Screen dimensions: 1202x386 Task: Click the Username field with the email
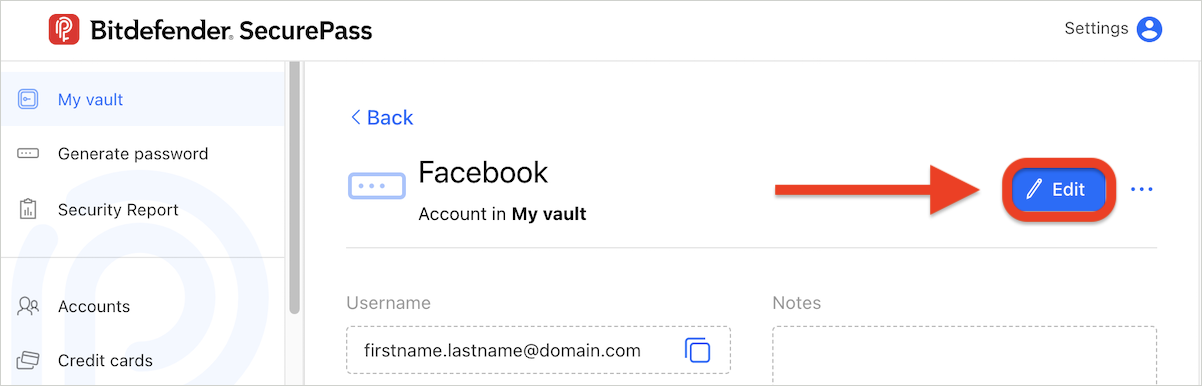[538, 350]
